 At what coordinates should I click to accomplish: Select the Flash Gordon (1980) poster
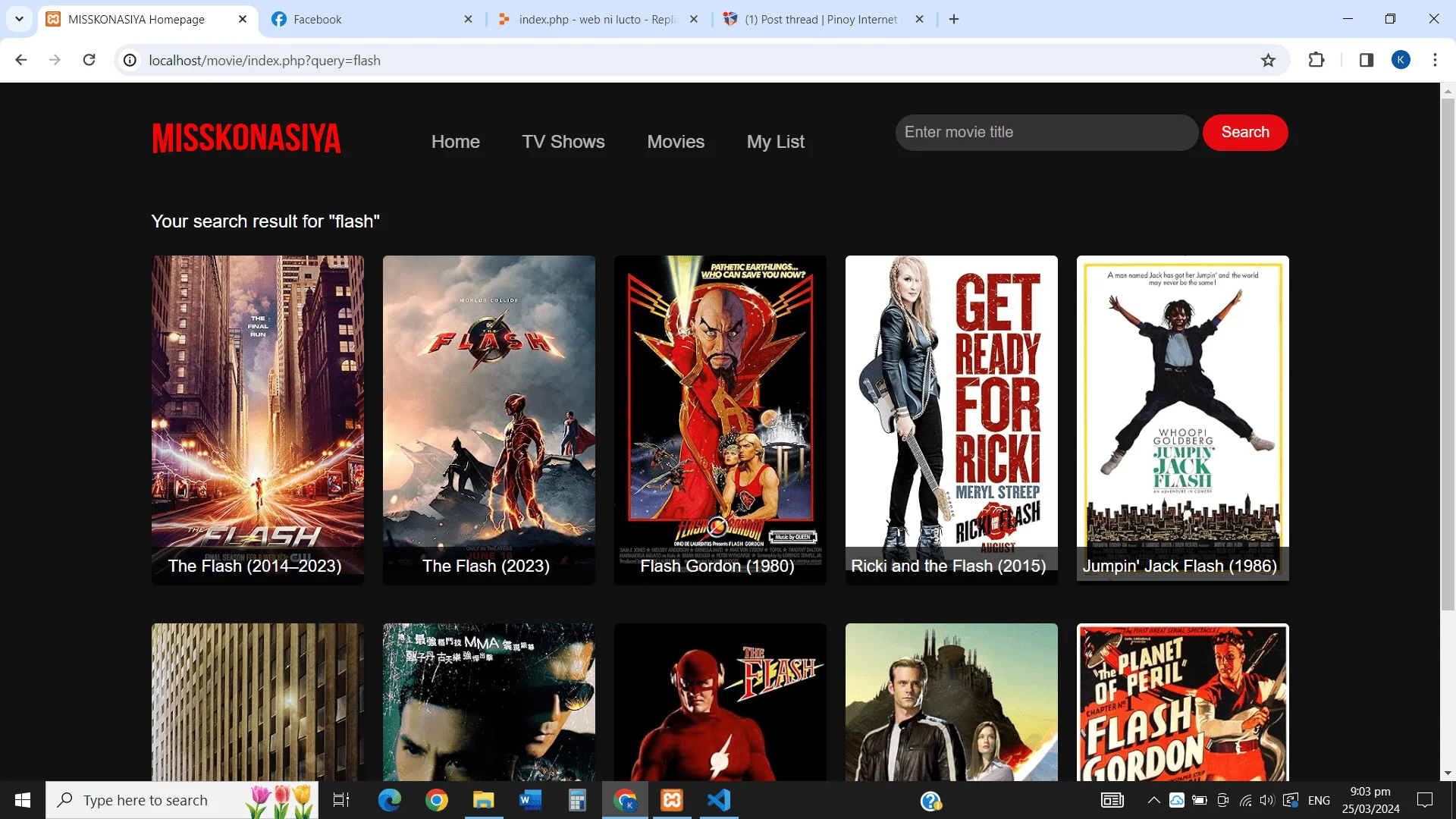(720, 419)
